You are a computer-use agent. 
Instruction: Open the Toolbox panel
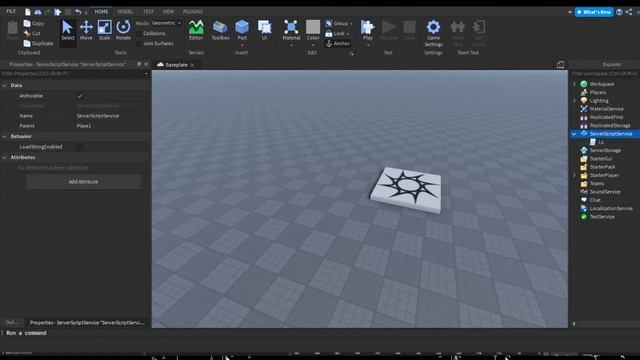(x=220, y=31)
